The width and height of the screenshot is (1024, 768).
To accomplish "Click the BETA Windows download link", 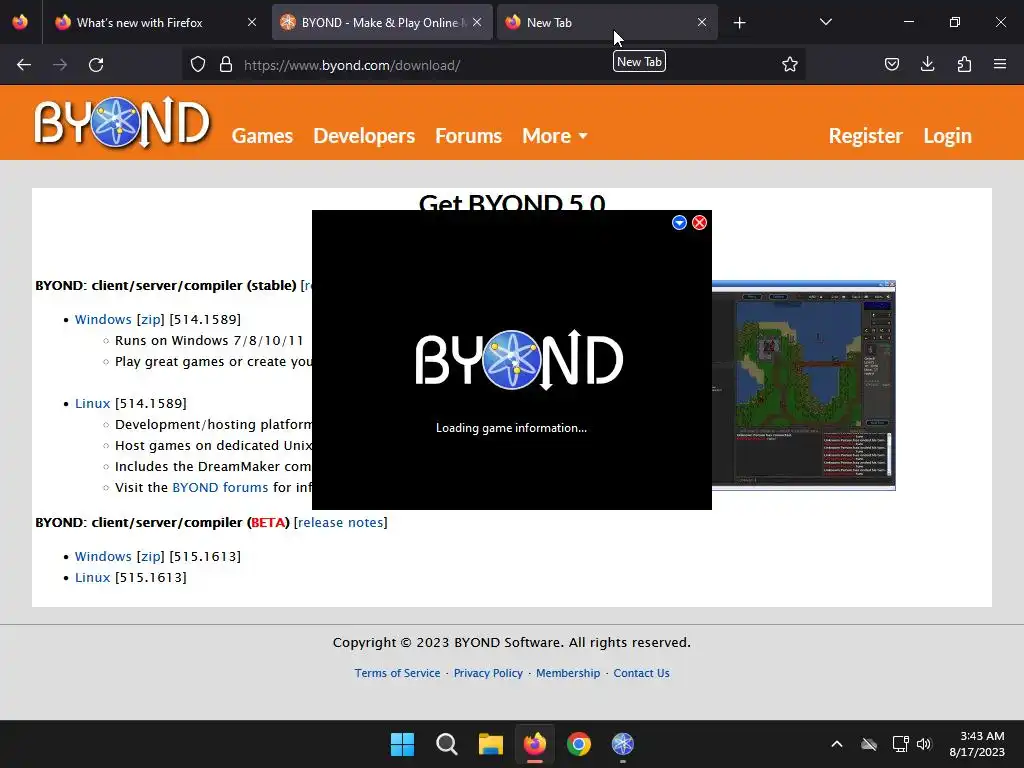I will coord(103,556).
